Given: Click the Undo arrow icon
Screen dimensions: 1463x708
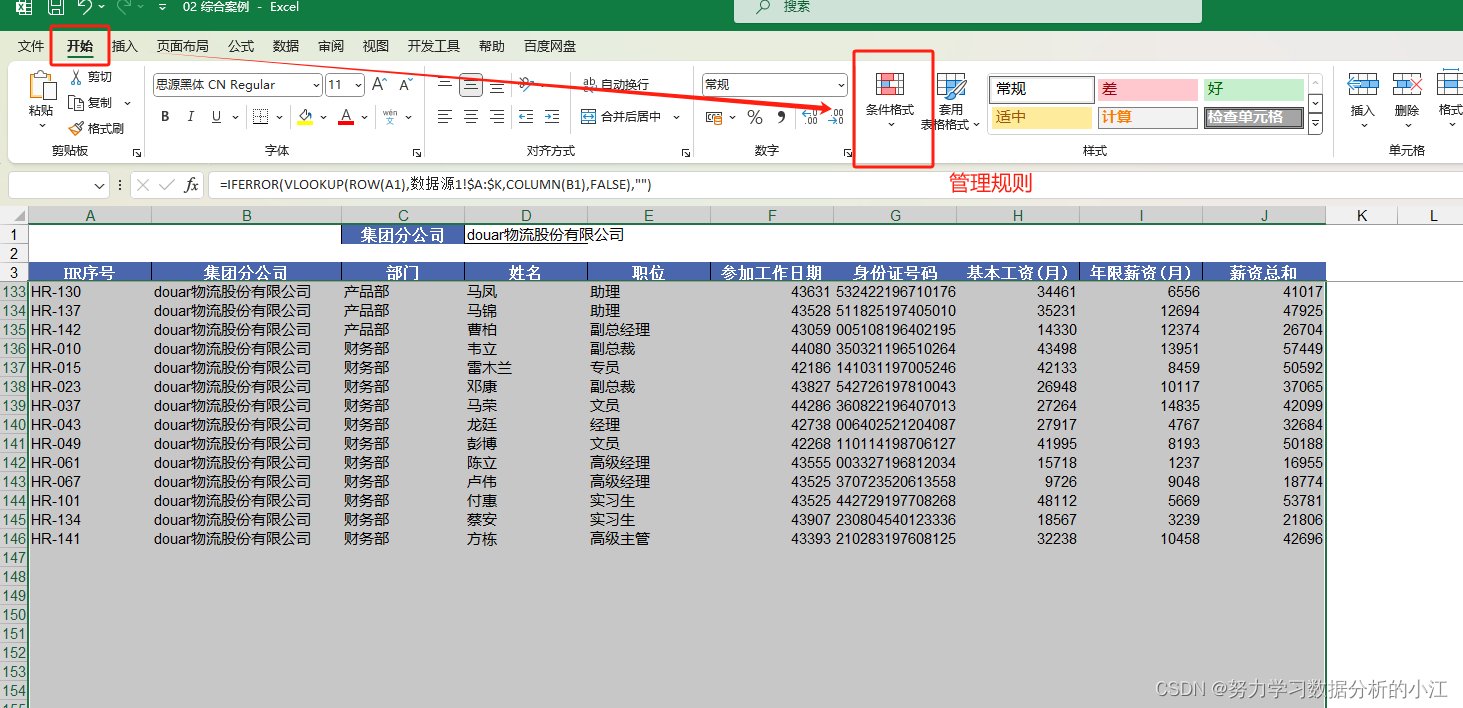Looking at the screenshot, I should tap(85, 7).
